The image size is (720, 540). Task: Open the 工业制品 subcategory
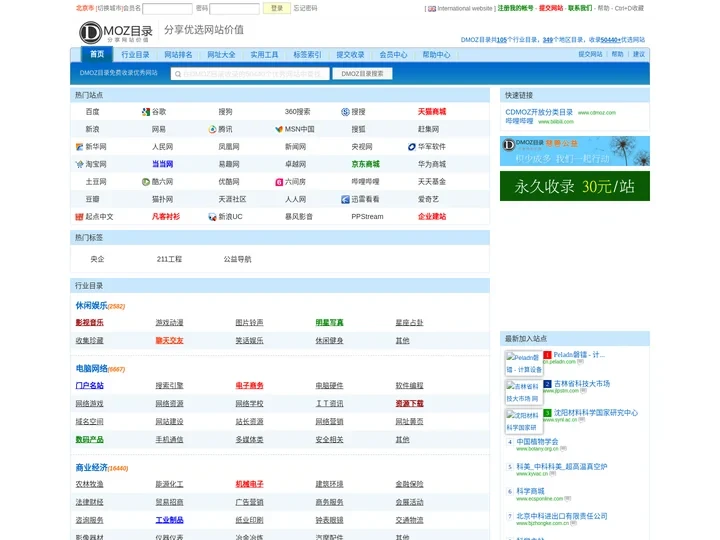[x=169, y=520]
